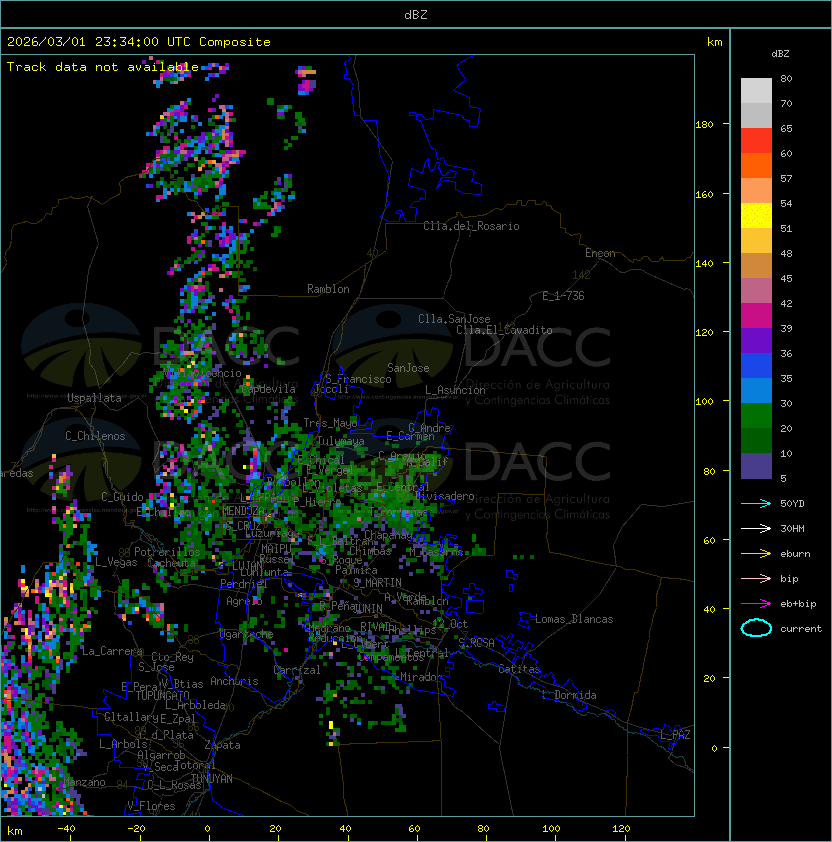Click the 'Mirador' map label
Screen dimensions: 832x842
coord(422,677)
